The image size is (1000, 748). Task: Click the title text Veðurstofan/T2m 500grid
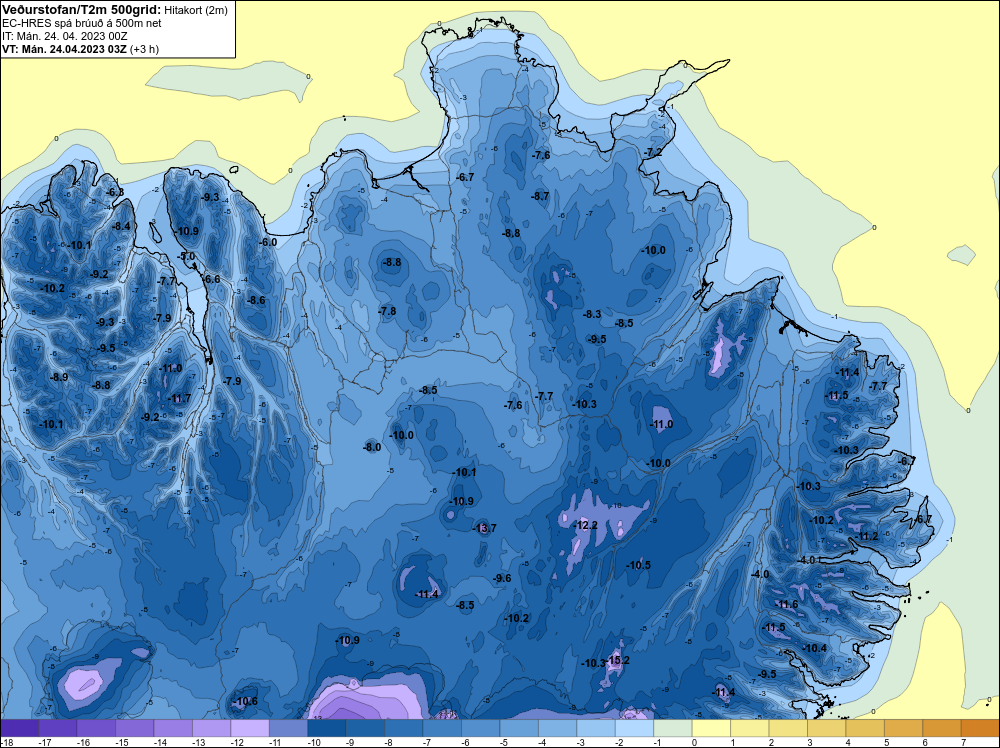point(81,9)
